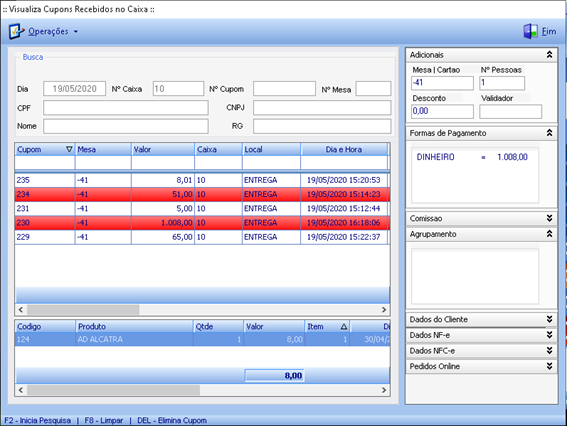The image size is (567, 426).
Task: Collapse the Adicionais panel
Action: (549, 55)
